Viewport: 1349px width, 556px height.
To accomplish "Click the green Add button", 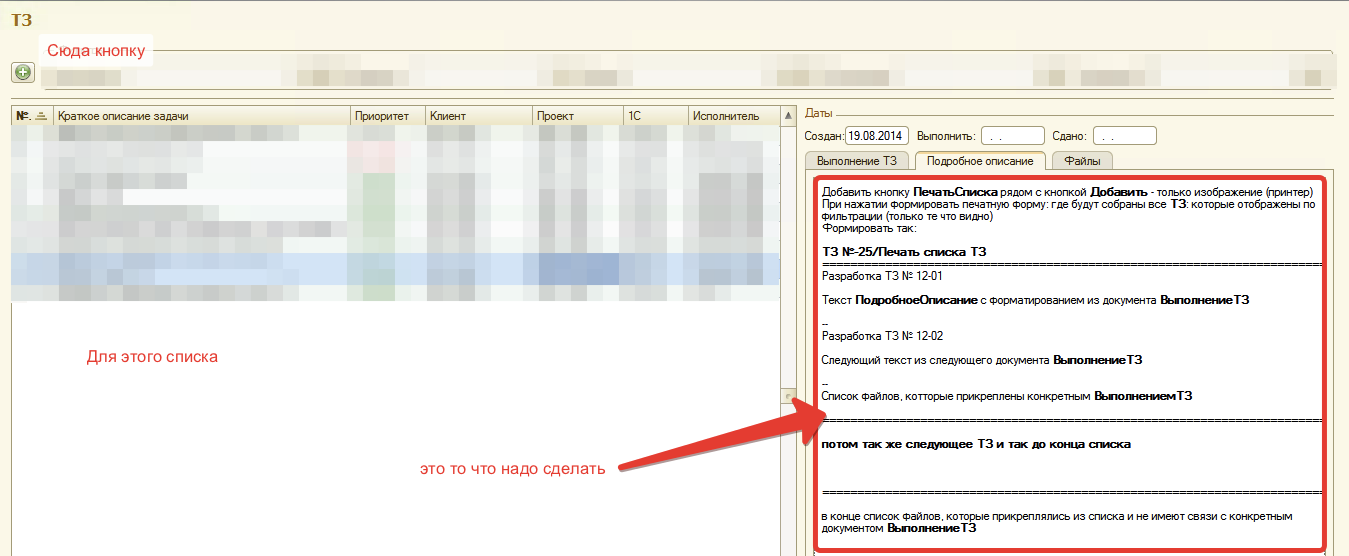I will (x=22, y=72).
